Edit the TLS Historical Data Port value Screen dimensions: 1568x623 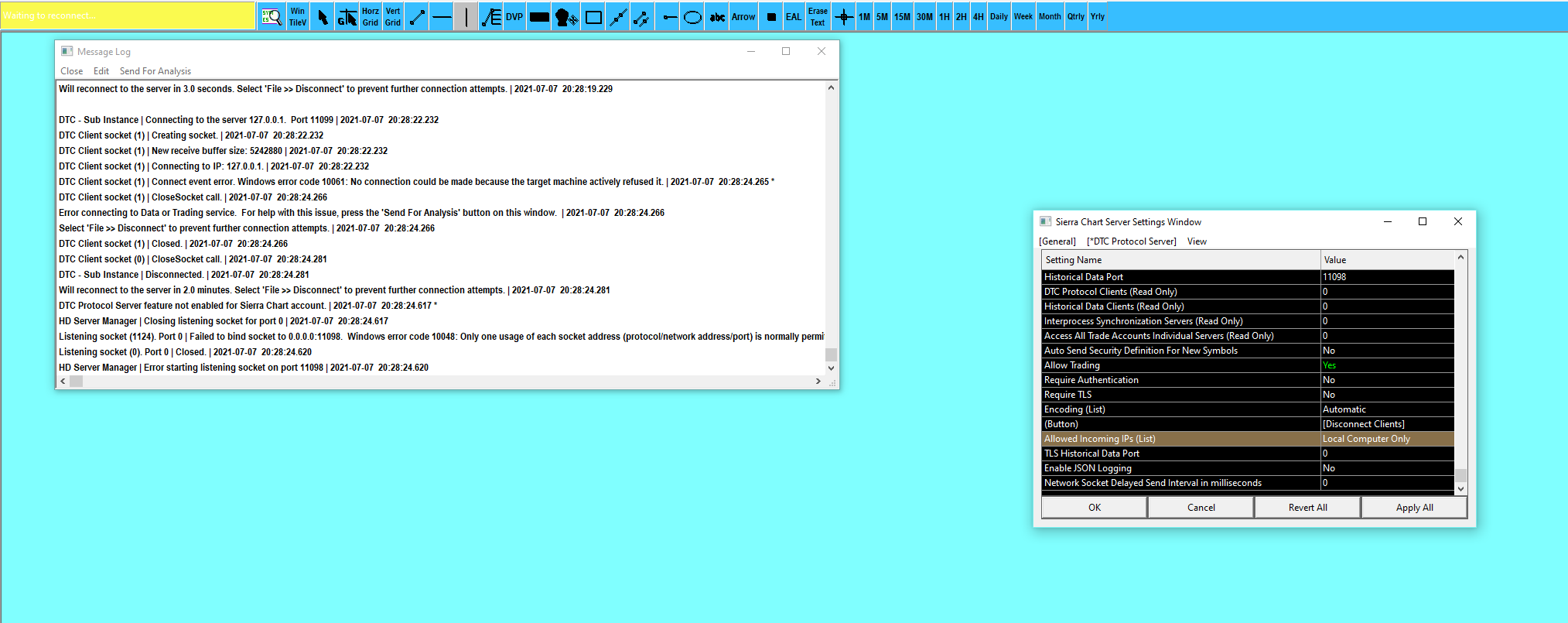1388,454
